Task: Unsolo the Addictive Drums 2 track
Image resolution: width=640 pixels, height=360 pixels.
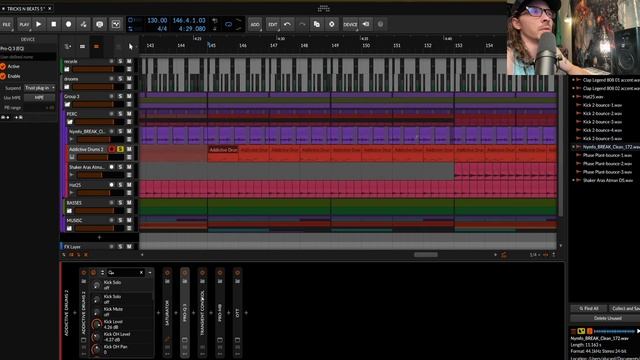Action: [120, 149]
